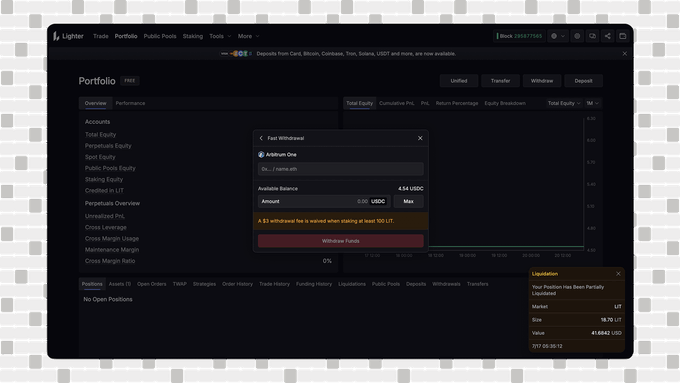The width and height of the screenshot is (680, 383).
Task: Click the No Open Positions text
Action: point(108,299)
